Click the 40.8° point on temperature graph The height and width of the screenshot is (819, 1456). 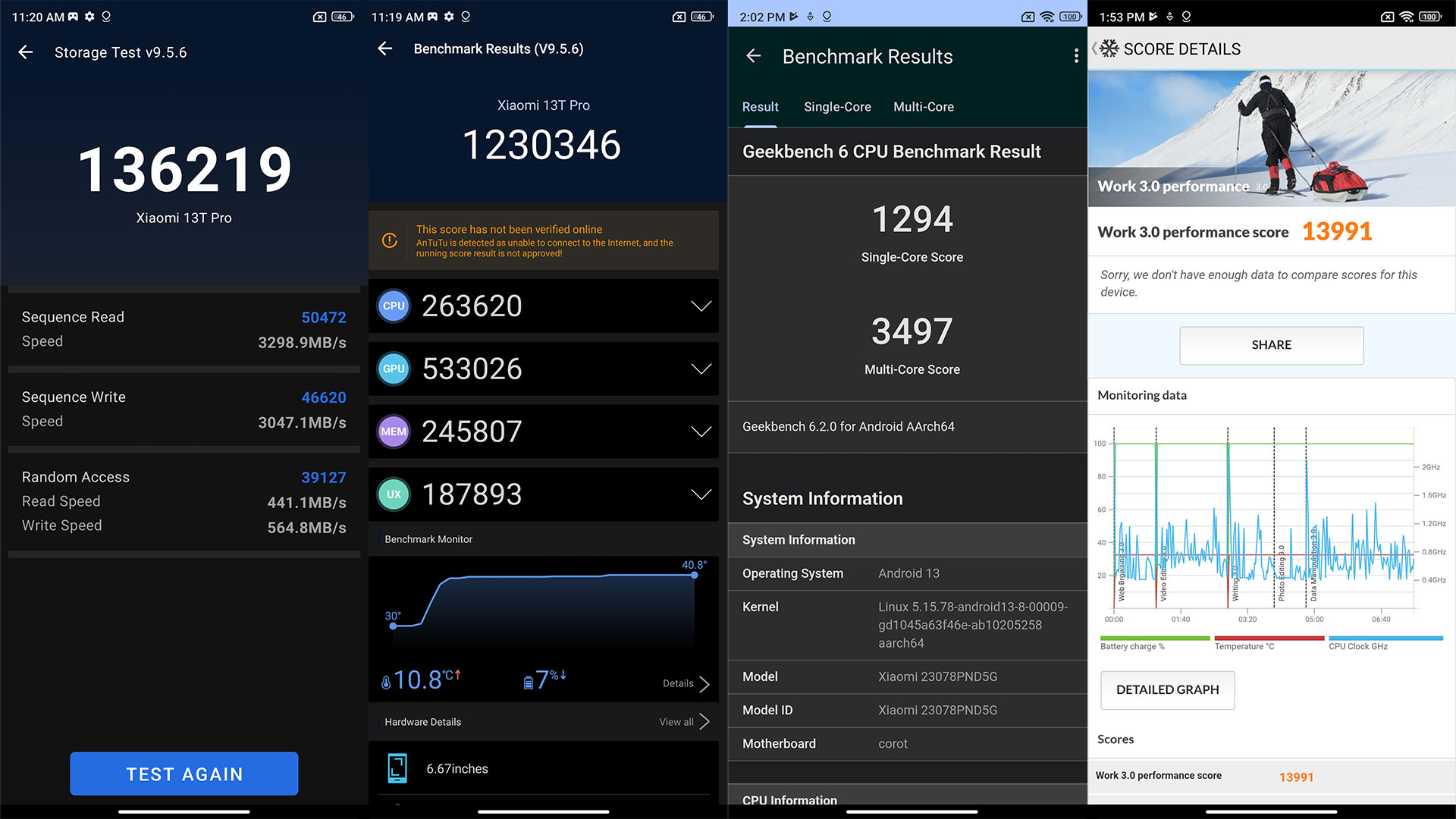coord(694,575)
